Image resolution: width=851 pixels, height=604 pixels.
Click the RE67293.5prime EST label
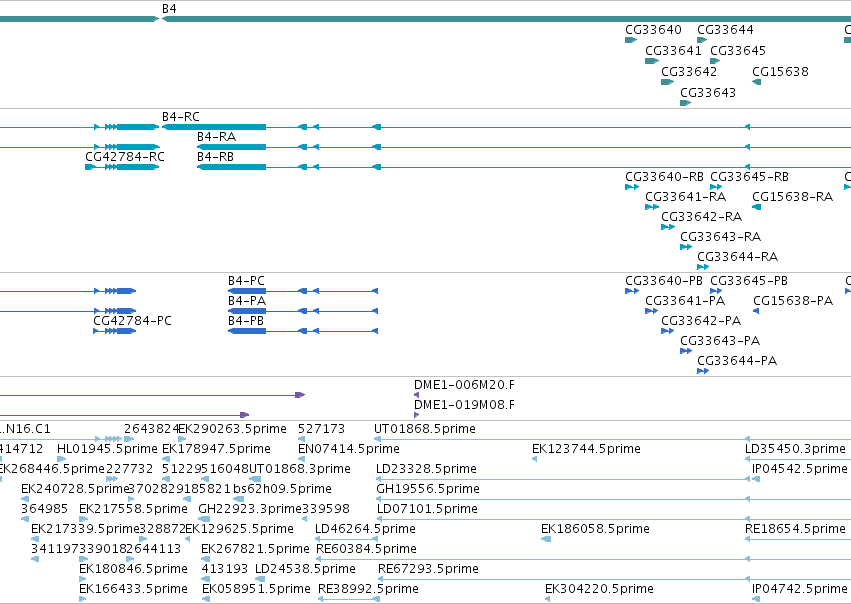pos(428,569)
